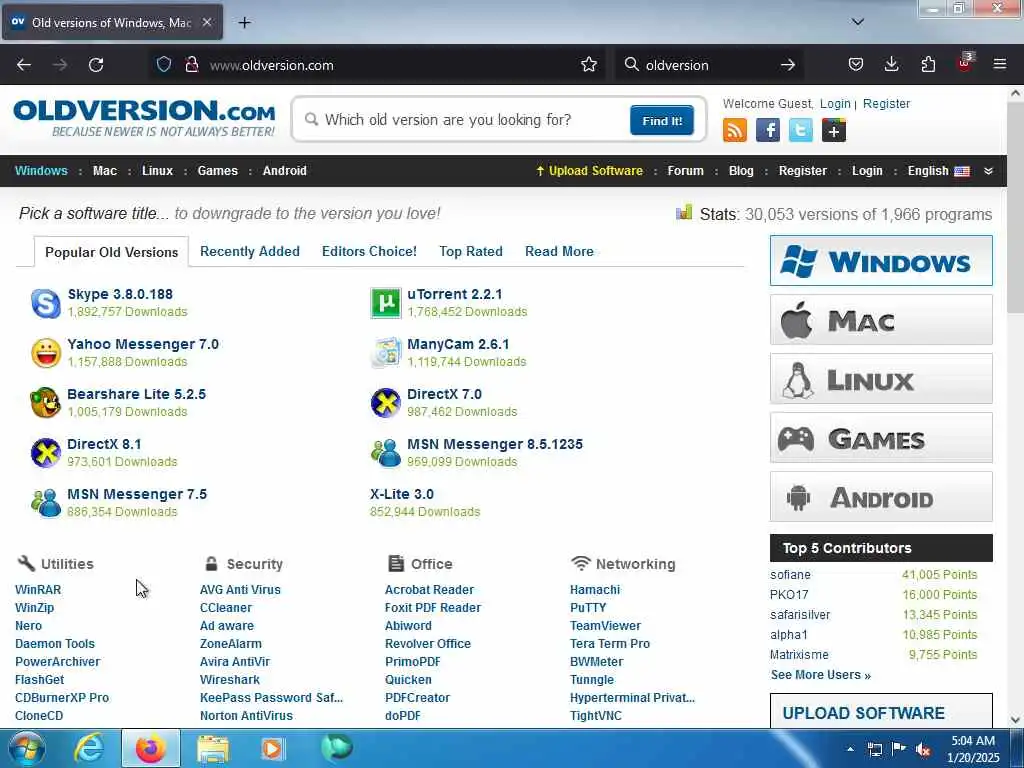Click the DirectX 8.1 icon
This screenshot has width=1024, height=768.
click(46, 453)
